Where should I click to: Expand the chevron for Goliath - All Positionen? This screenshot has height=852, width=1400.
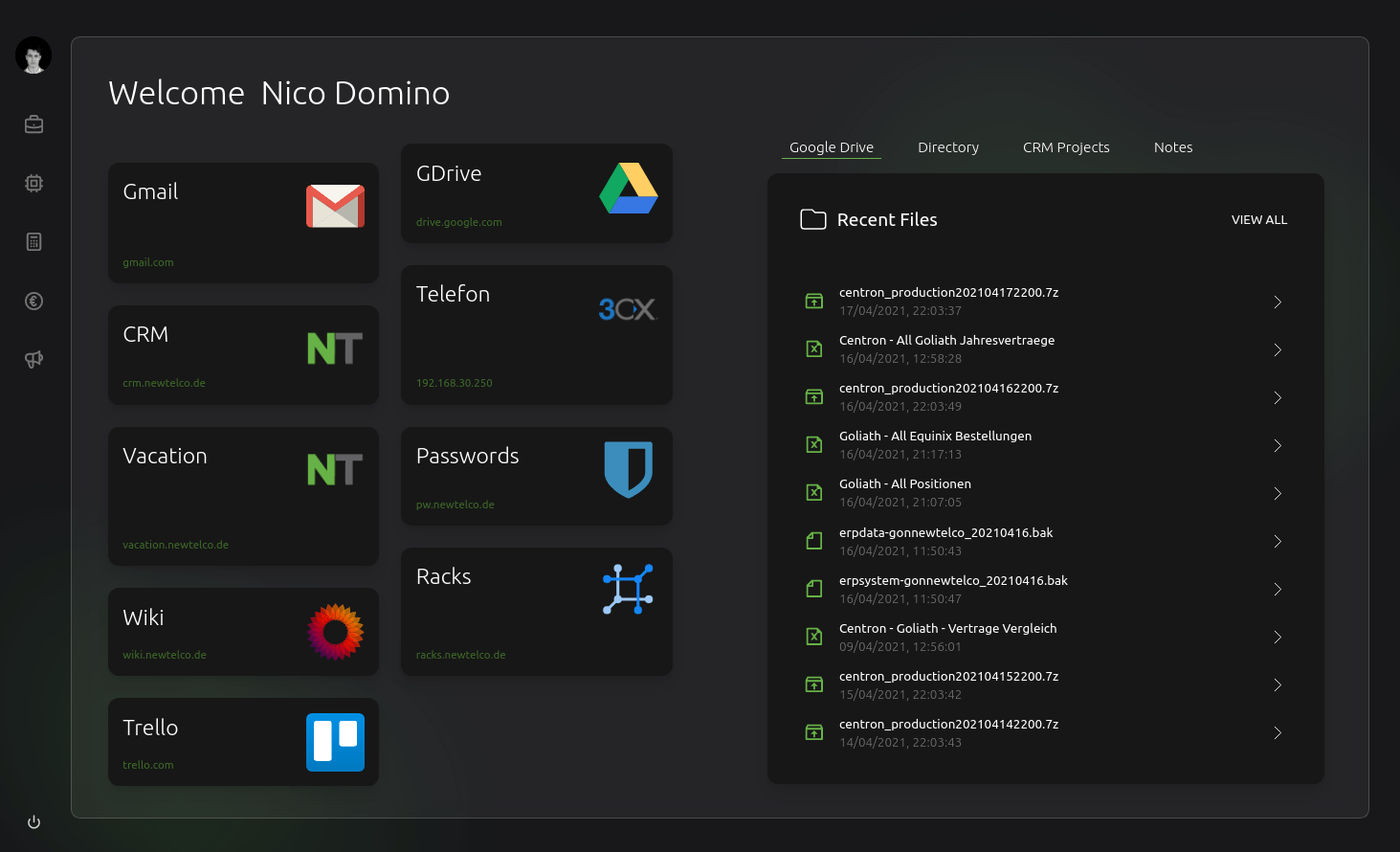point(1278,494)
